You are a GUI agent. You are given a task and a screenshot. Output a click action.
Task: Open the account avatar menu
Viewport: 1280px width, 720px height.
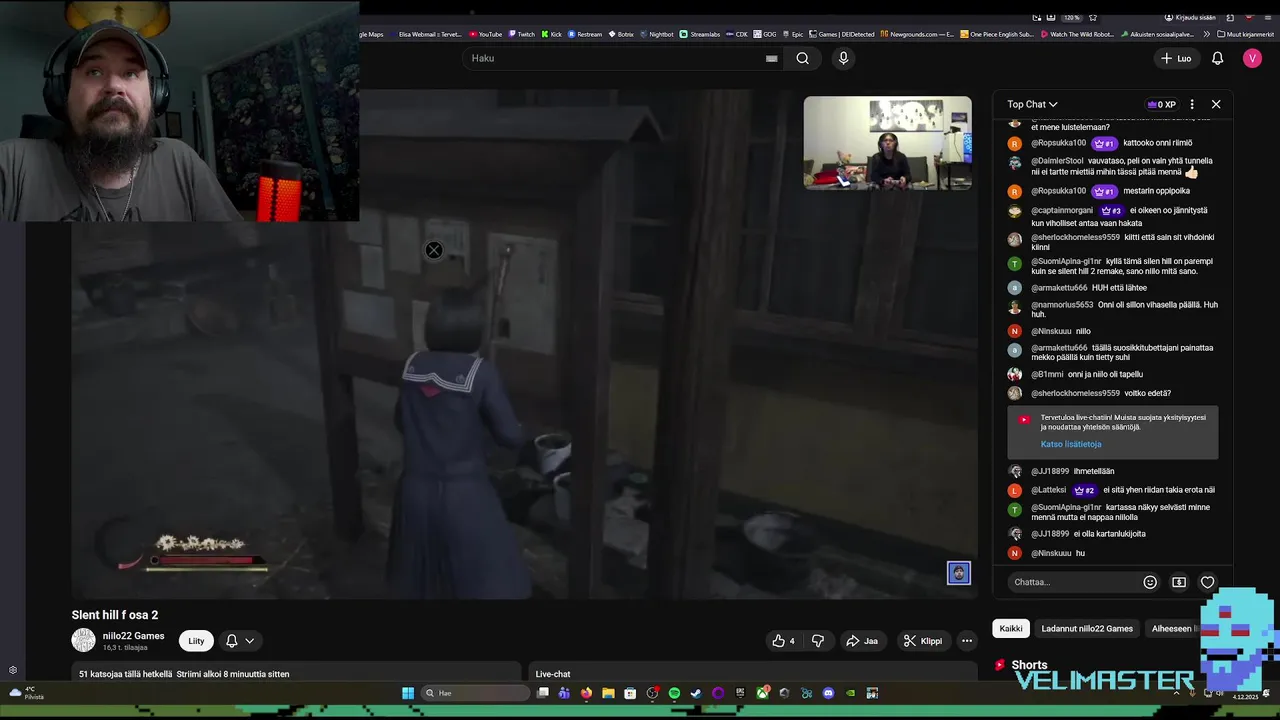tap(1252, 58)
